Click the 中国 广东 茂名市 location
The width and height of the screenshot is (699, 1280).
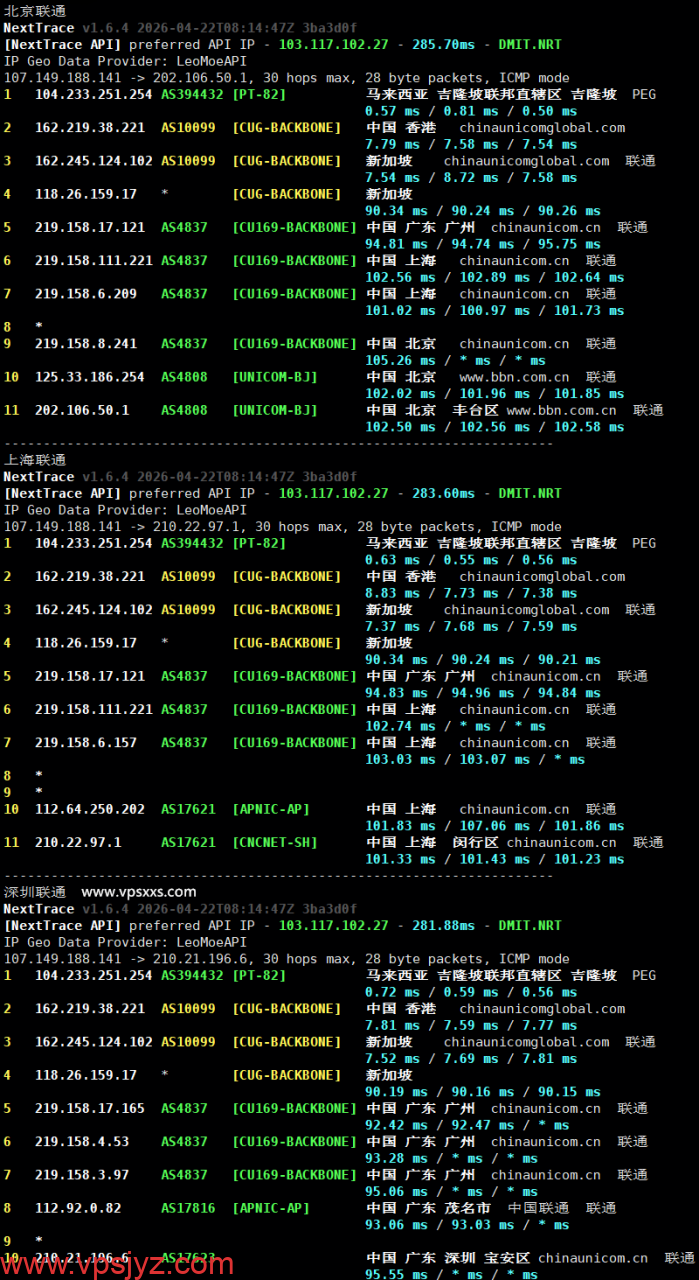pos(428,1208)
